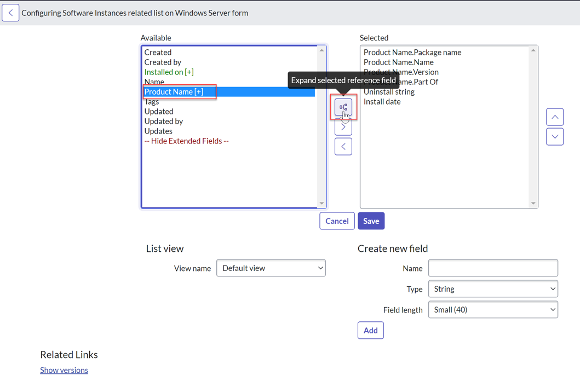The image size is (580, 382).
Task: Select Product Name [+] in Available list
Action: [229, 92]
